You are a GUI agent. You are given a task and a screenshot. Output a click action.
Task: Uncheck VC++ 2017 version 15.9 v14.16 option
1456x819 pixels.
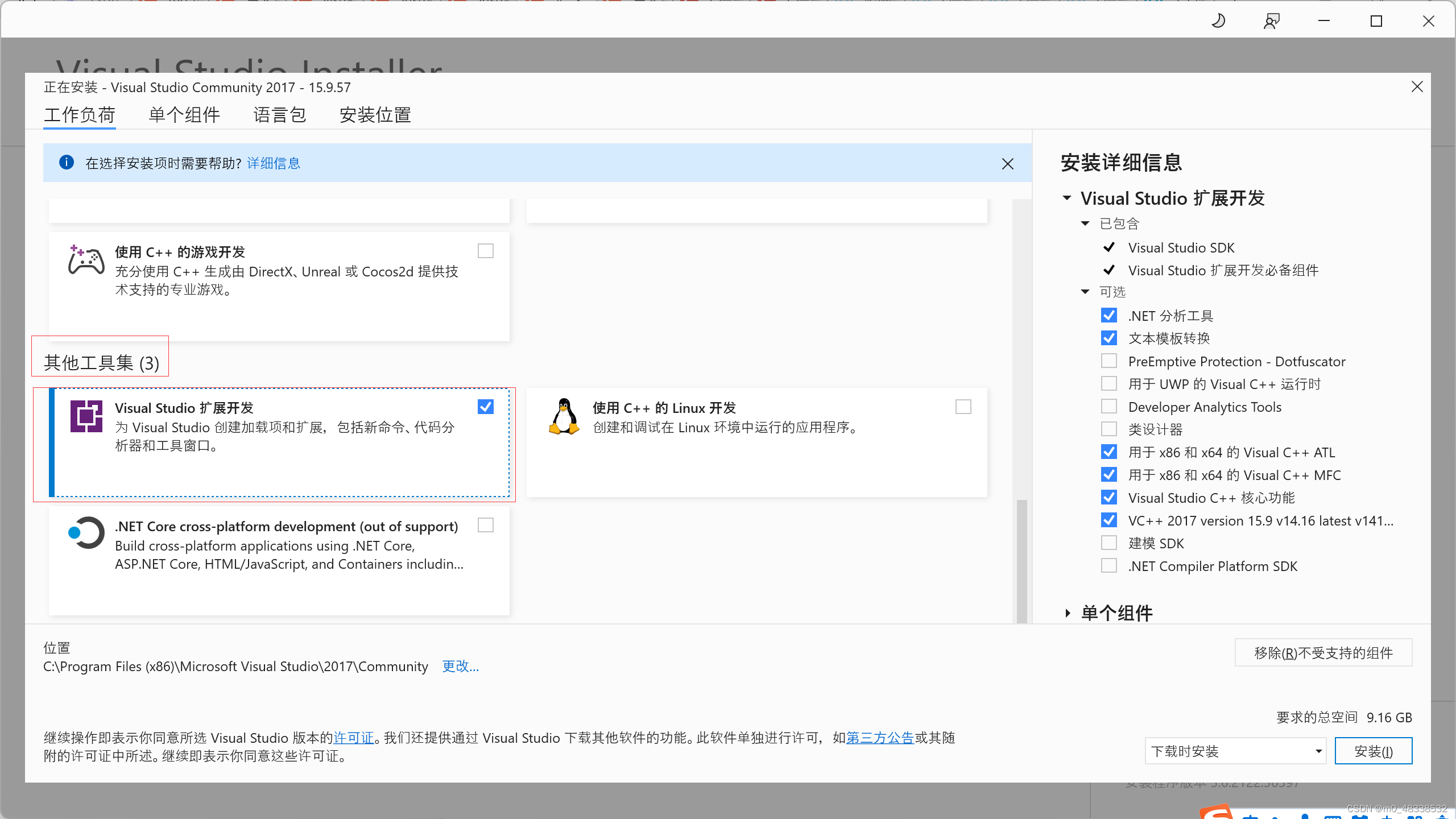(1108, 520)
